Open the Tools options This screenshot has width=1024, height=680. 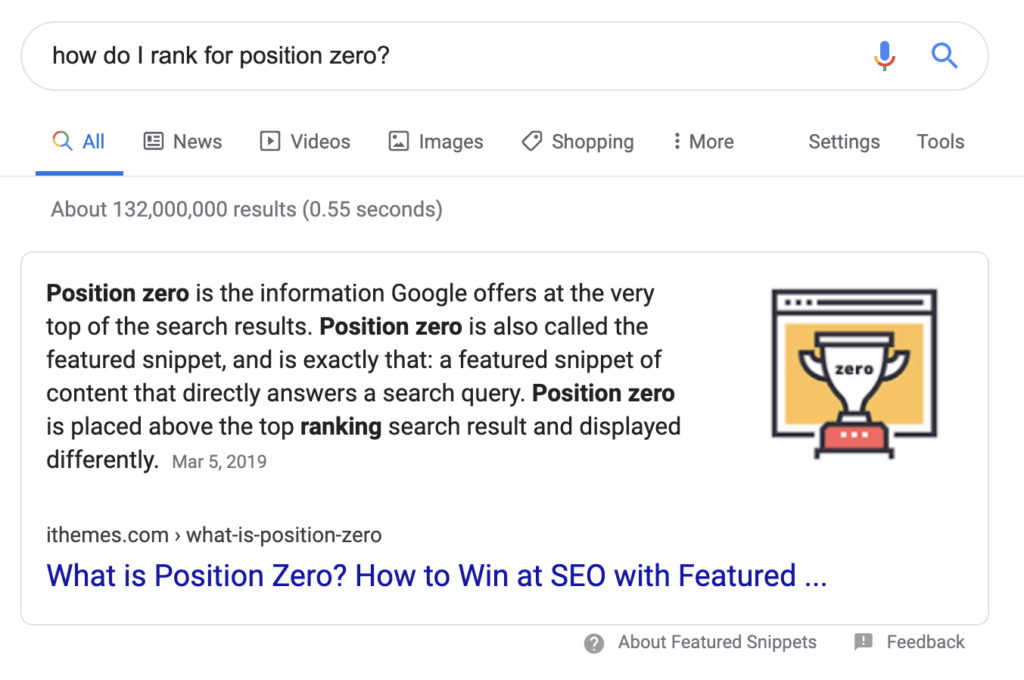(x=939, y=141)
